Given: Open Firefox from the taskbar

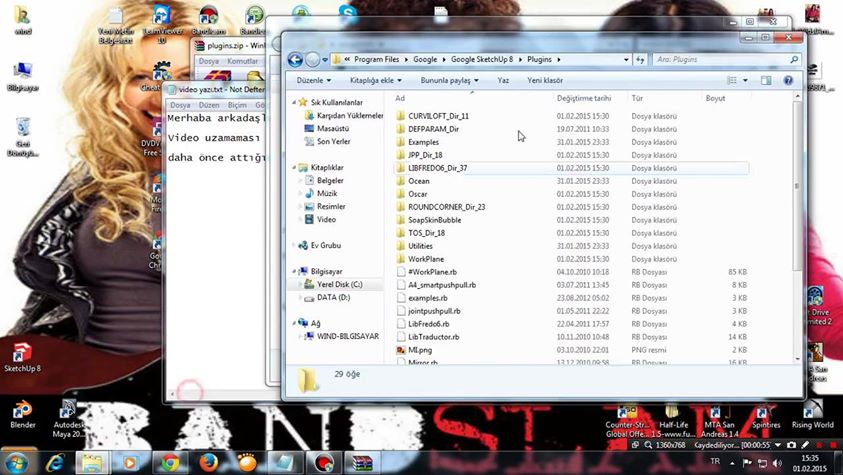Looking at the screenshot, I should [x=209, y=463].
